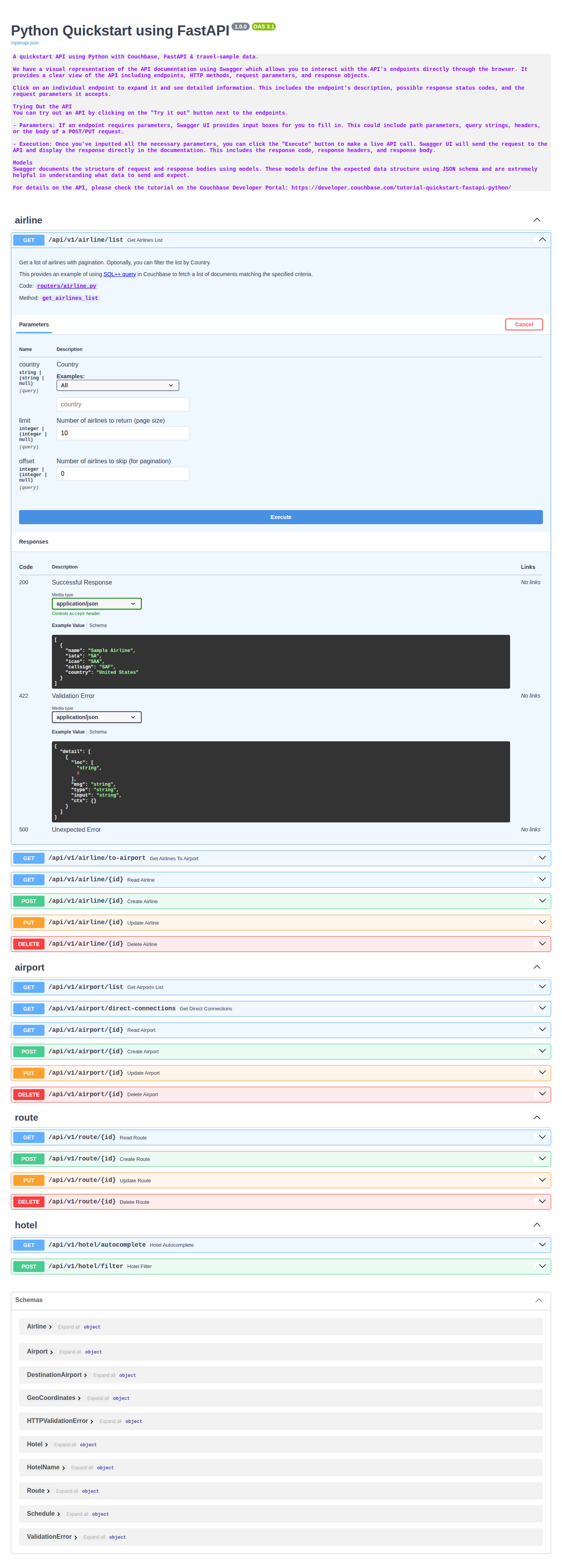Screen dimensions: 562x1568
Task: Open the SQL++ query link
Action: (x=119, y=274)
